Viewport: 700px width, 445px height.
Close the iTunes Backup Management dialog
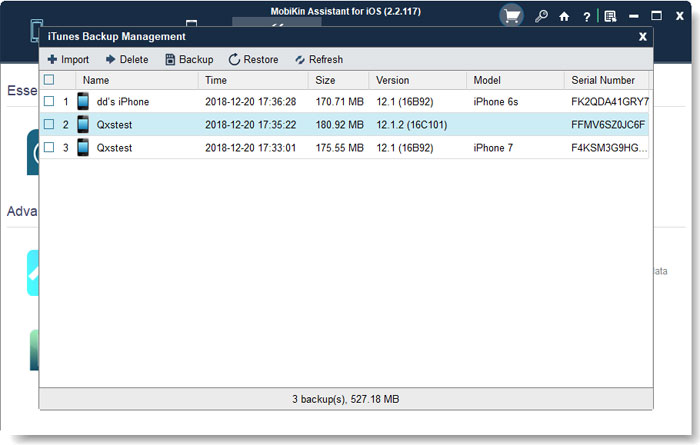coord(642,36)
